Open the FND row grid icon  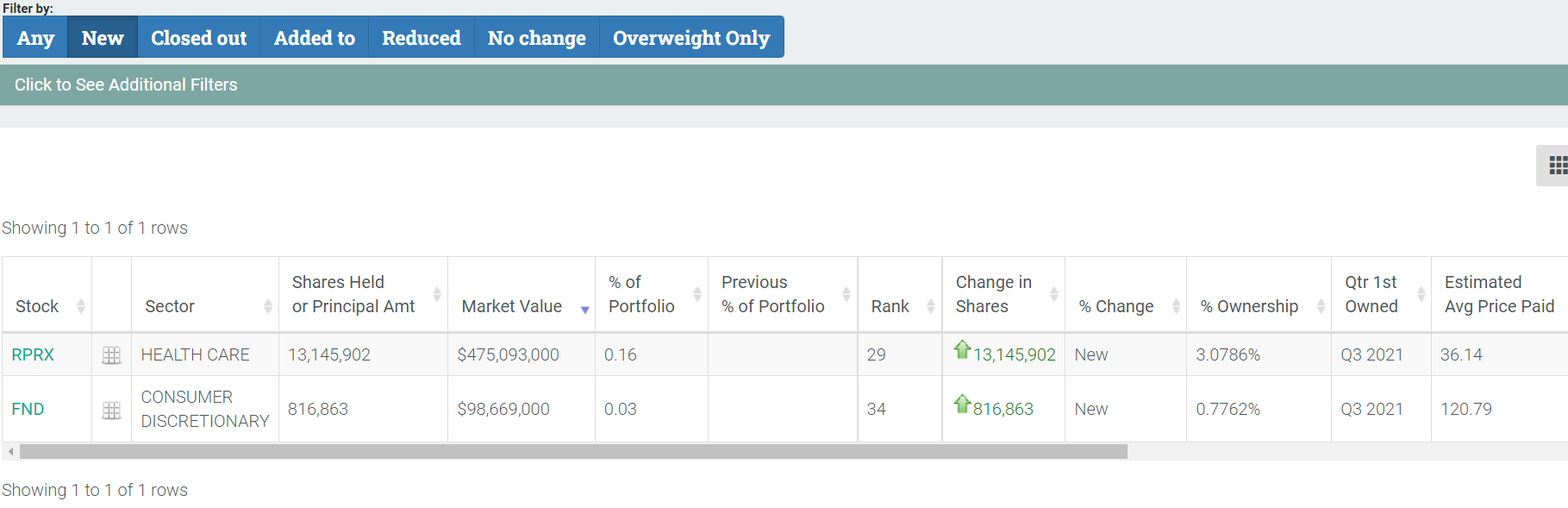[x=111, y=411]
